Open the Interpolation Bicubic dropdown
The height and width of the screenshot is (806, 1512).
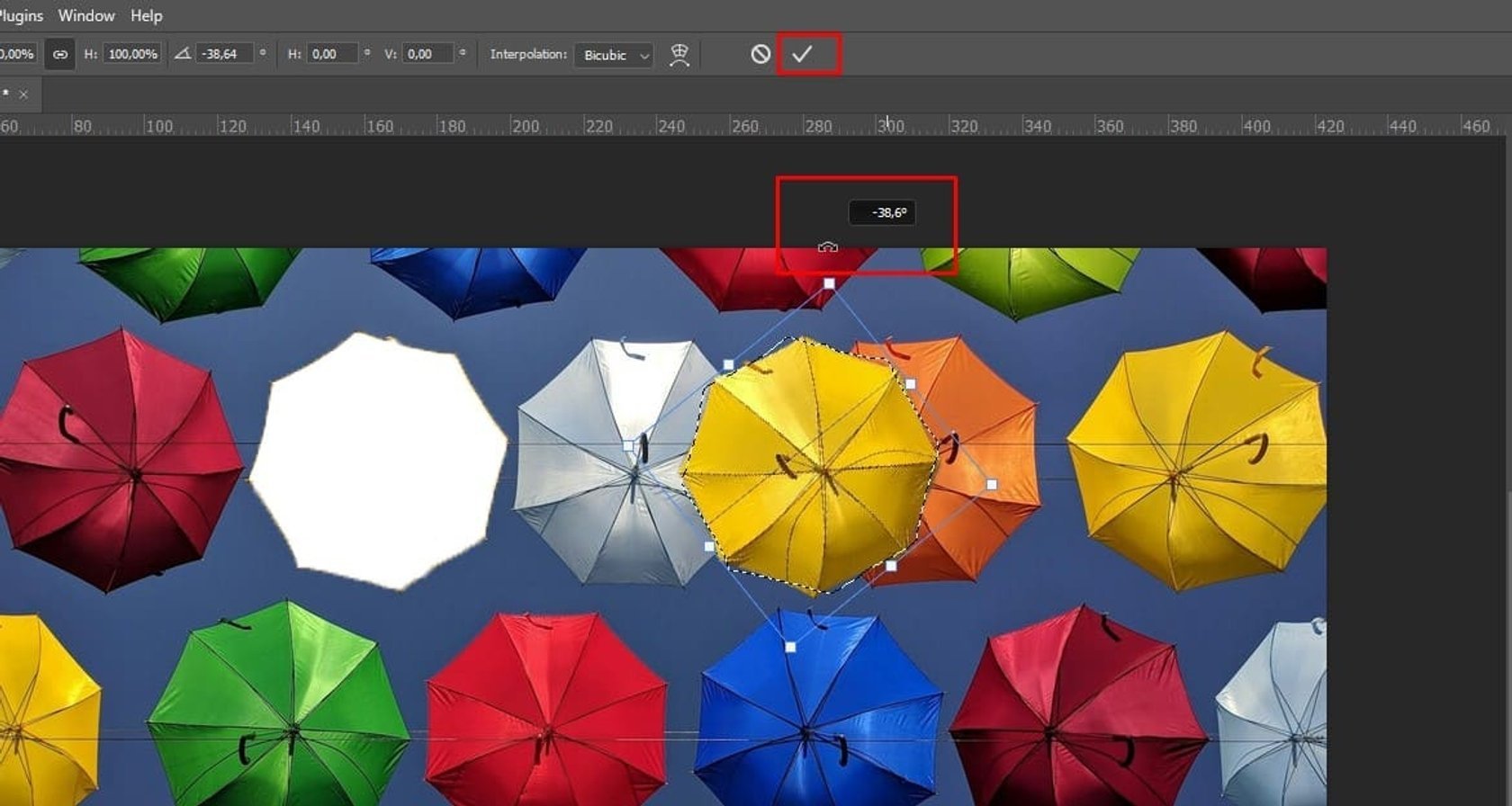(614, 55)
